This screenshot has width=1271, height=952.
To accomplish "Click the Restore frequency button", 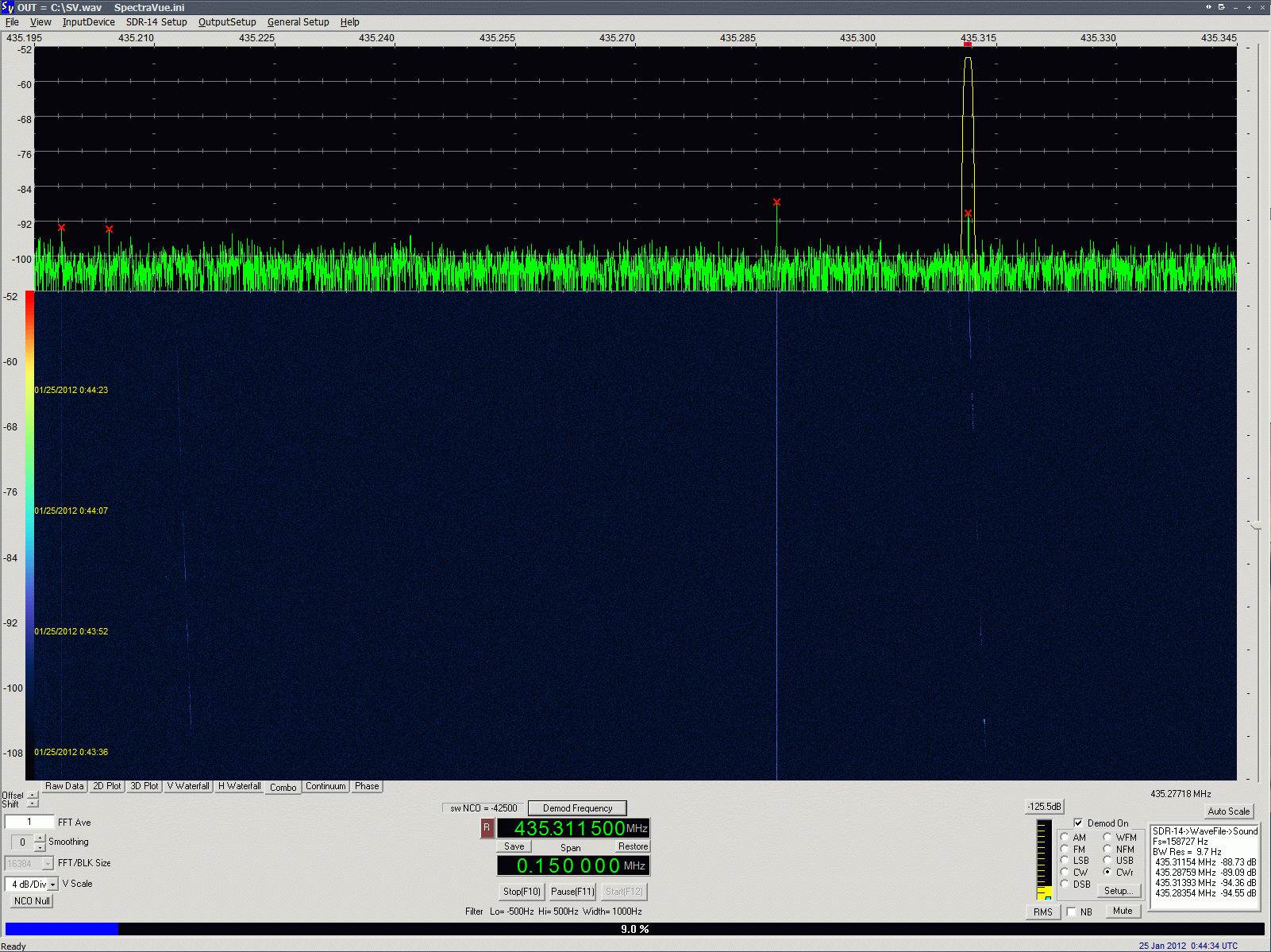I will click(633, 846).
